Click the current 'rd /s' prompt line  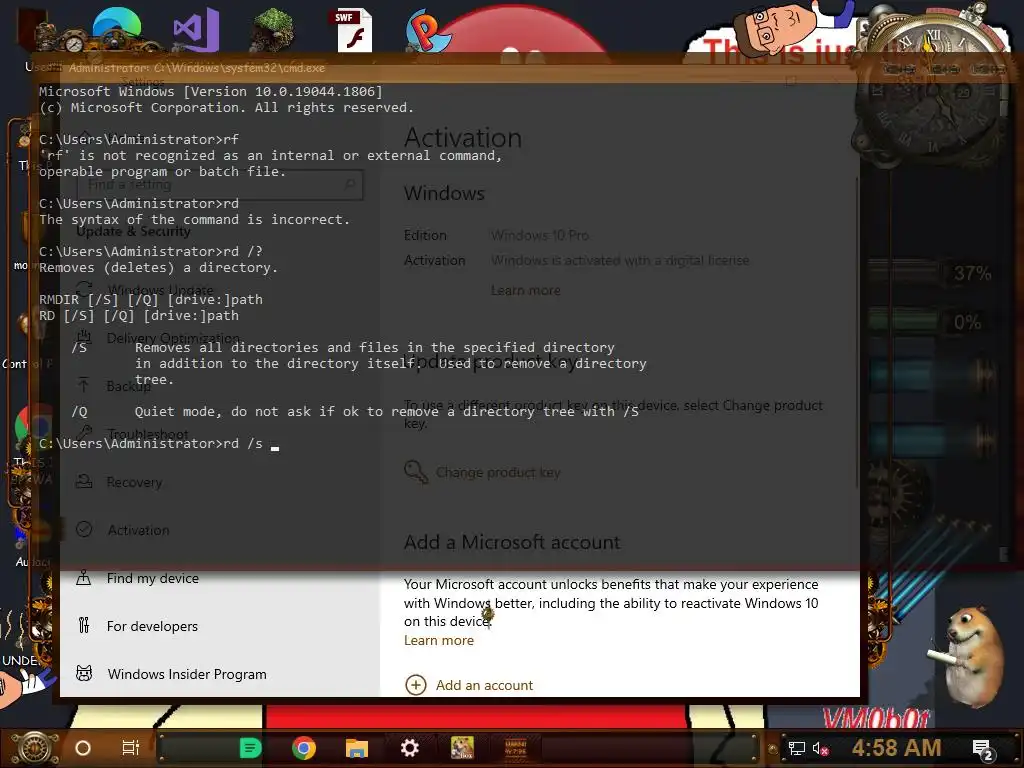(x=159, y=444)
